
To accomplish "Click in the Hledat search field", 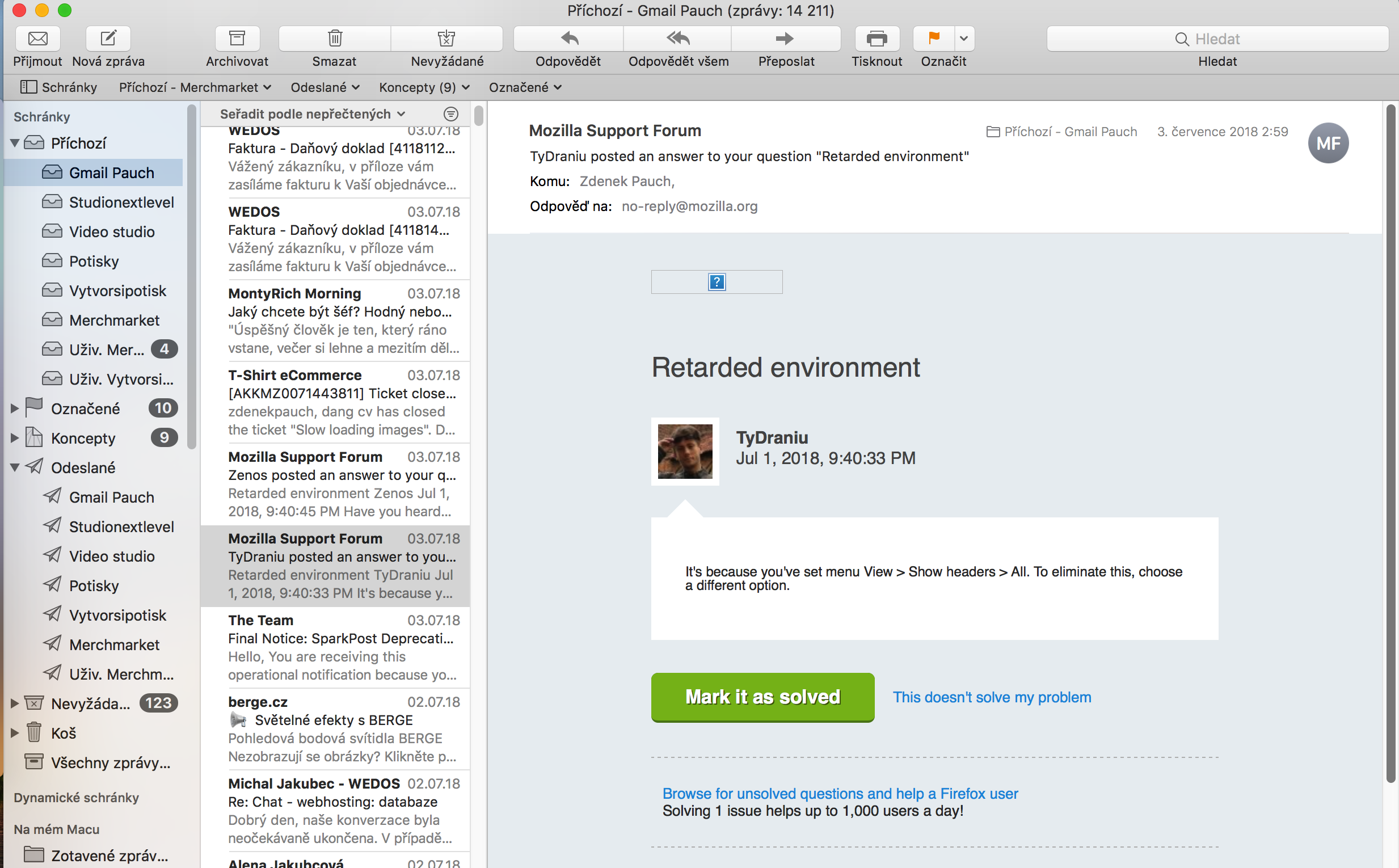I will pyautogui.click(x=1217, y=39).
